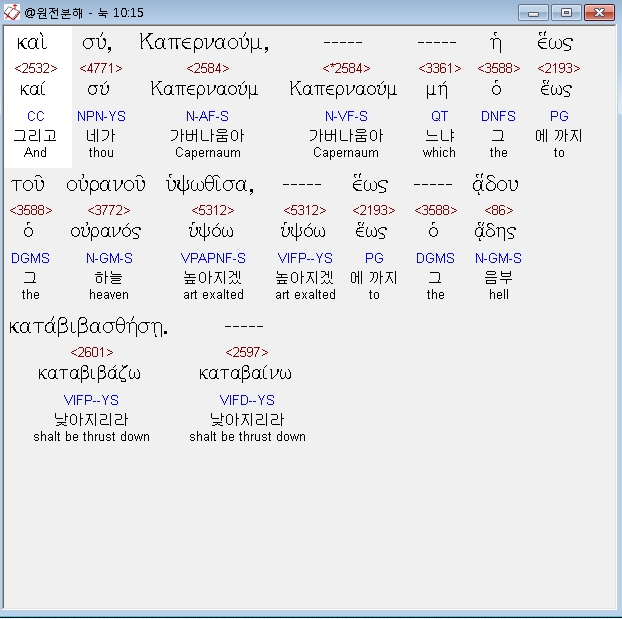The height and width of the screenshot is (619, 622).
Task: Click Strong's number <2584> without asterisk
Action: tap(208, 68)
